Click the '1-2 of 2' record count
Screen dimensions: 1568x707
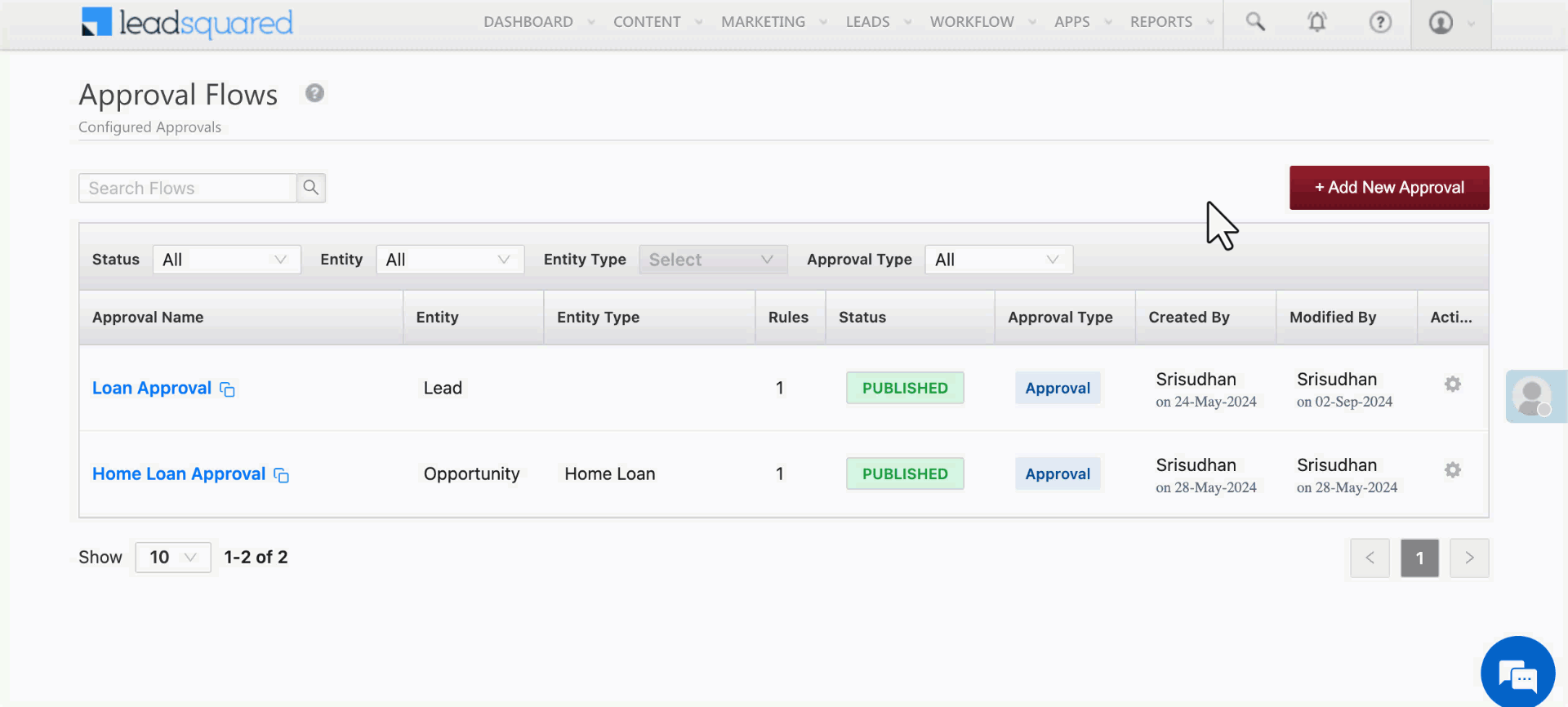coord(256,557)
